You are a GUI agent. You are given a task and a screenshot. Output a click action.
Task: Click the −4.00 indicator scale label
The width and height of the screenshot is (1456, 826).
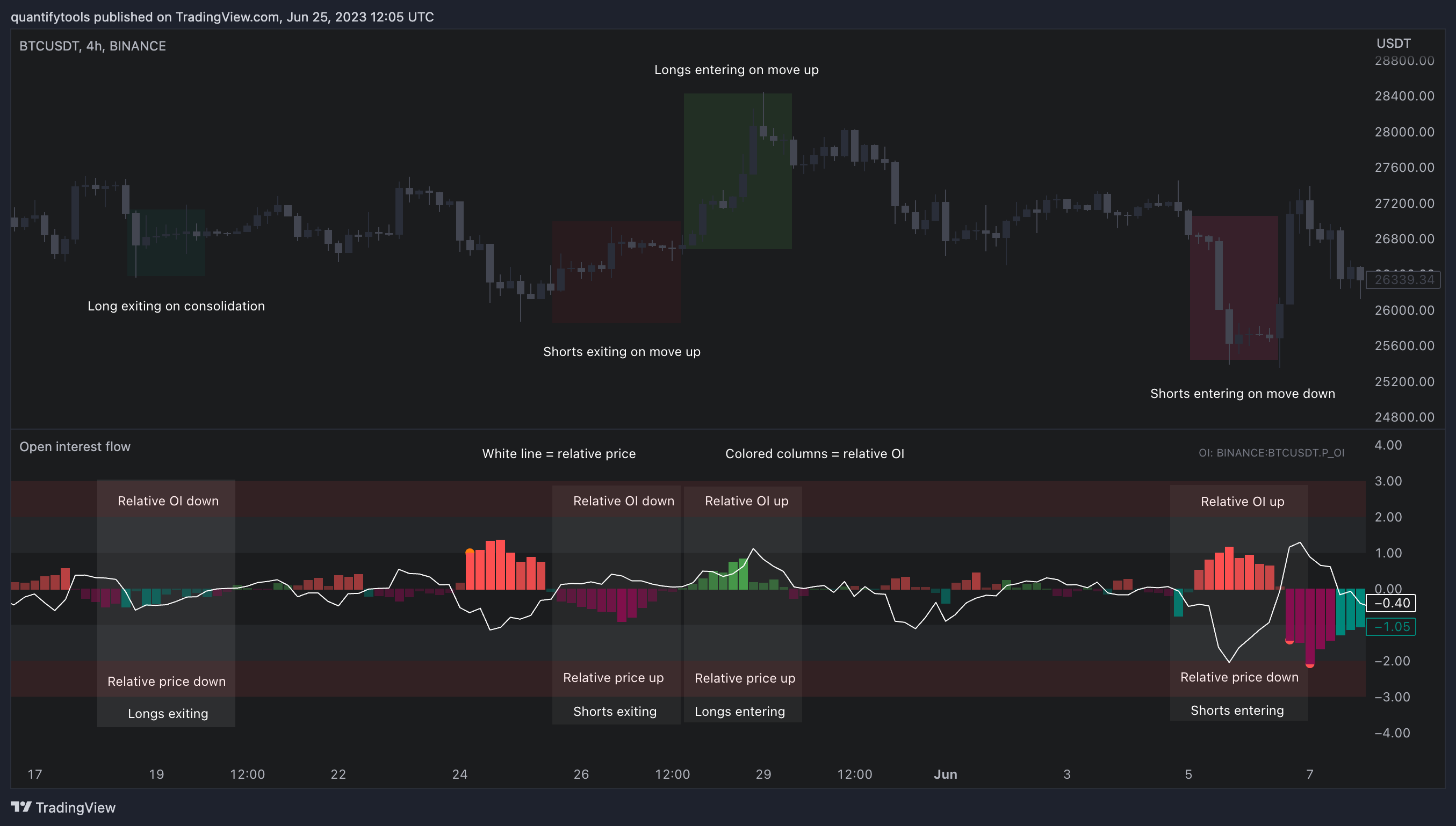[1392, 733]
